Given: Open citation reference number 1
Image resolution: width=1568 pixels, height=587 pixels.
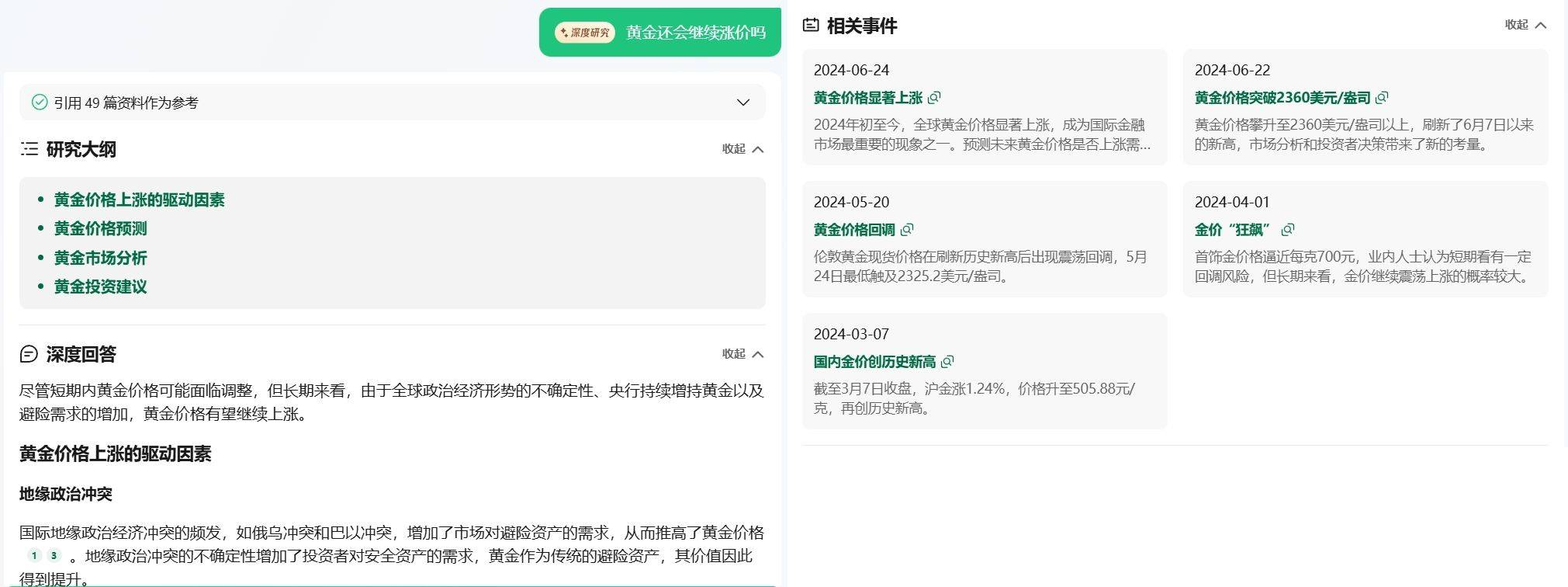Looking at the screenshot, I should 34,556.
